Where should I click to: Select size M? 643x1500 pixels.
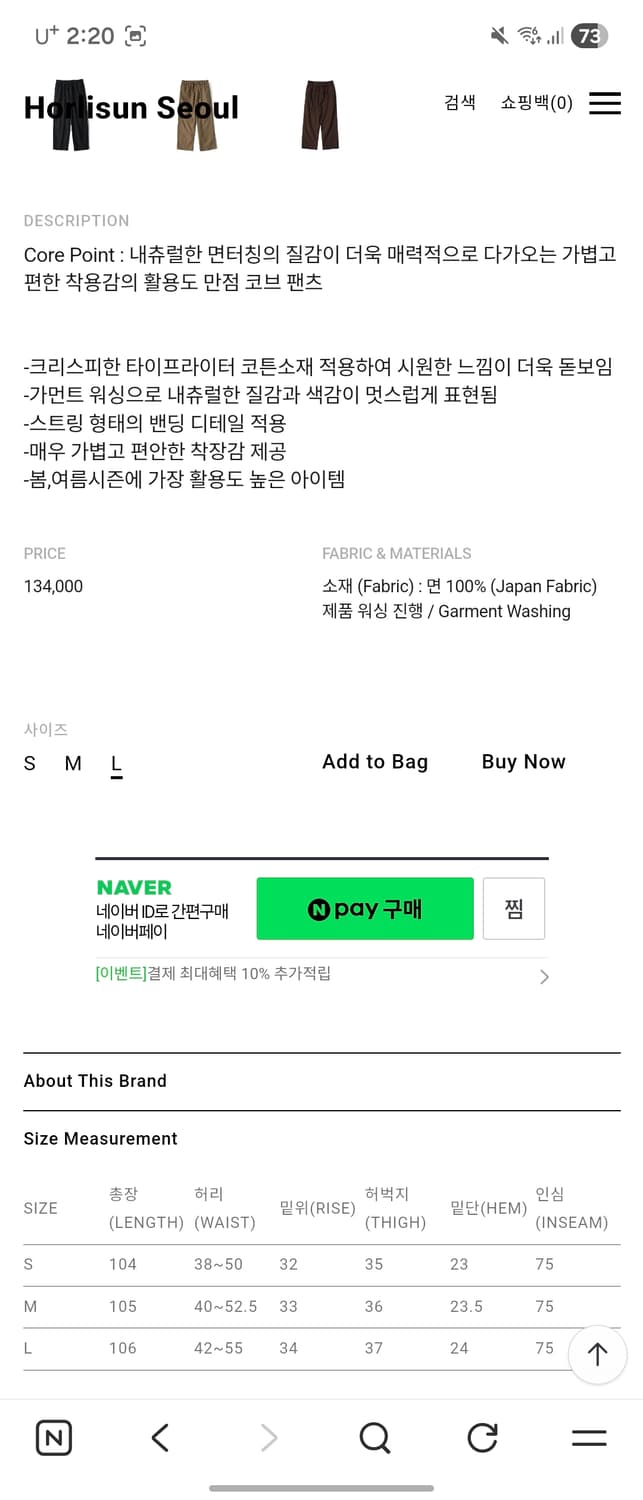coord(71,763)
